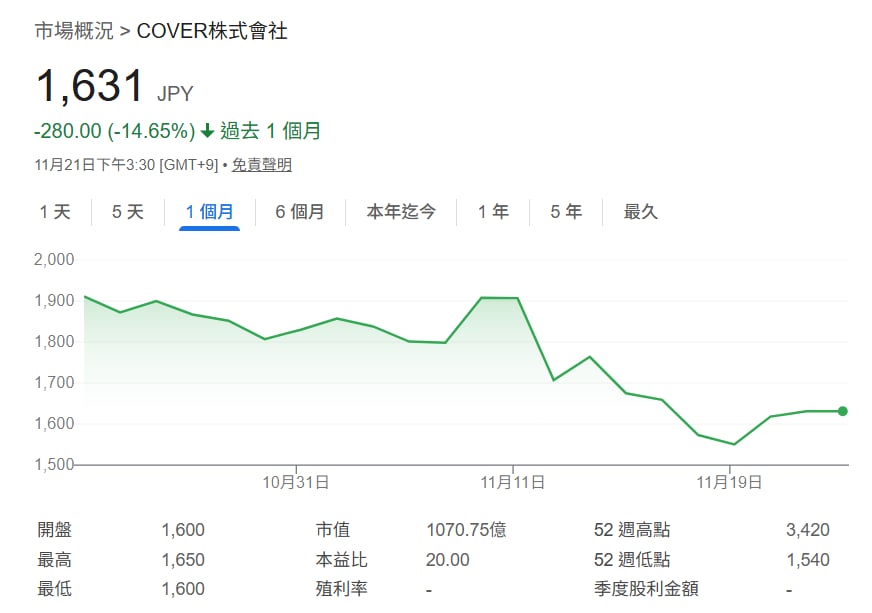Click the green down arrow price indicator
The width and height of the screenshot is (872, 613).
pos(207,131)
